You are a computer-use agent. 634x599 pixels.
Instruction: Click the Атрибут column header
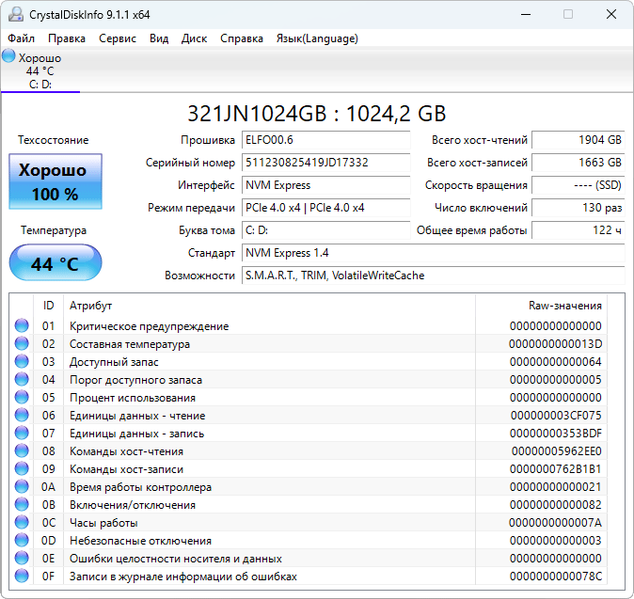[x=90, y=305]
